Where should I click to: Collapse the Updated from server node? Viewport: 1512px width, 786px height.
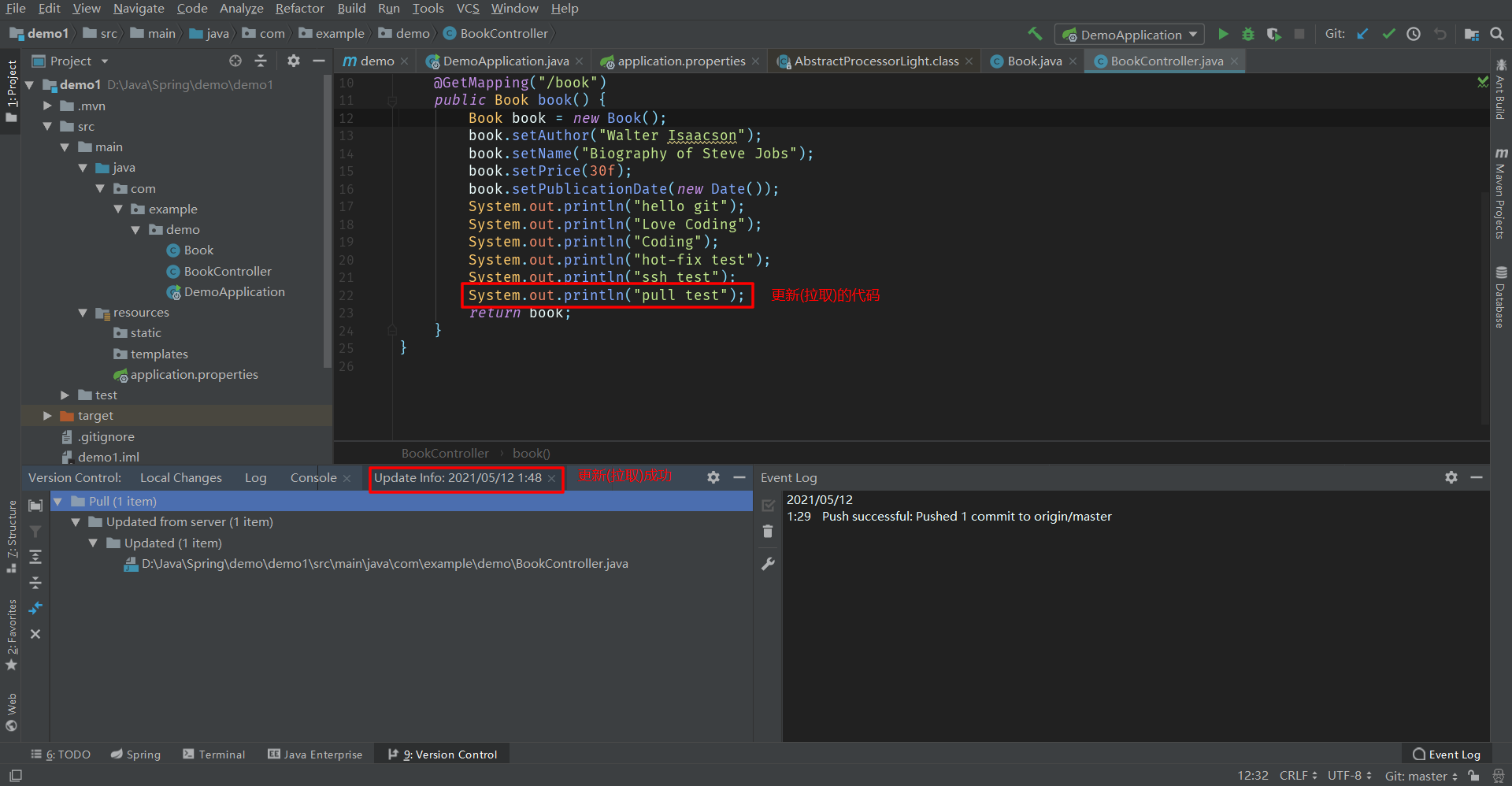[x=76, y=522]
